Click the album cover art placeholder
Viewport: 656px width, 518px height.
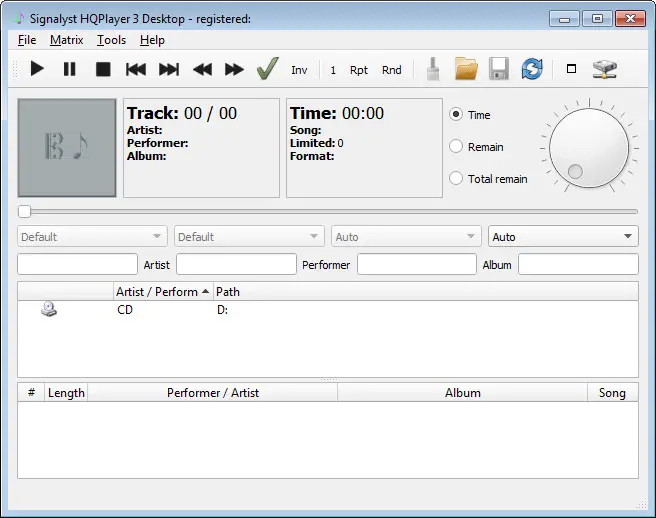67,148
